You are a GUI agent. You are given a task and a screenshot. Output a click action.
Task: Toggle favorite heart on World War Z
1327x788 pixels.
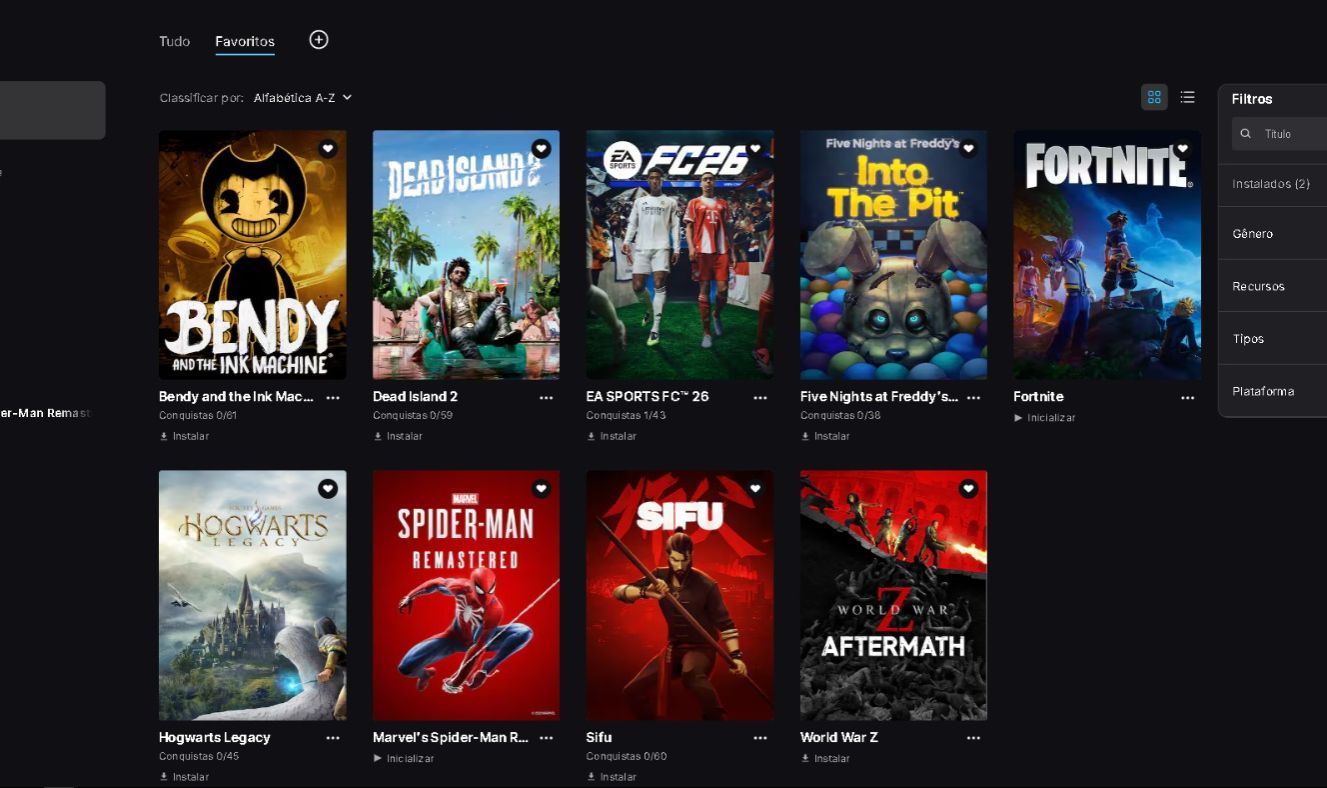click(968, 489)
